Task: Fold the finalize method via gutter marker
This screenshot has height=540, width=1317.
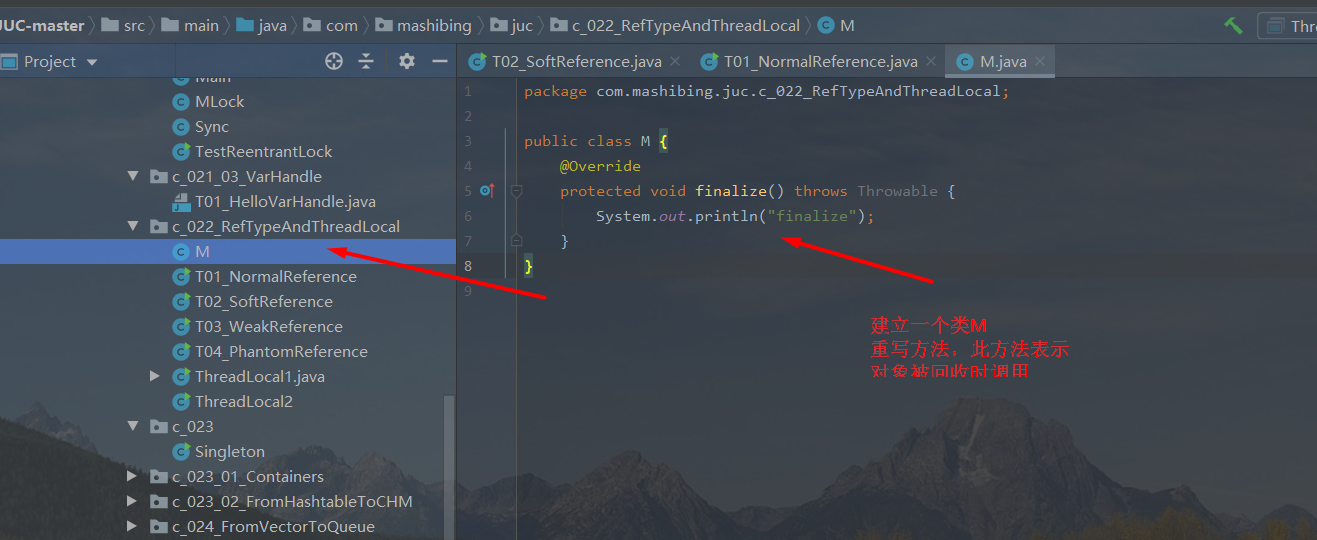Action: pyautogui.click(x=516, y=191)
